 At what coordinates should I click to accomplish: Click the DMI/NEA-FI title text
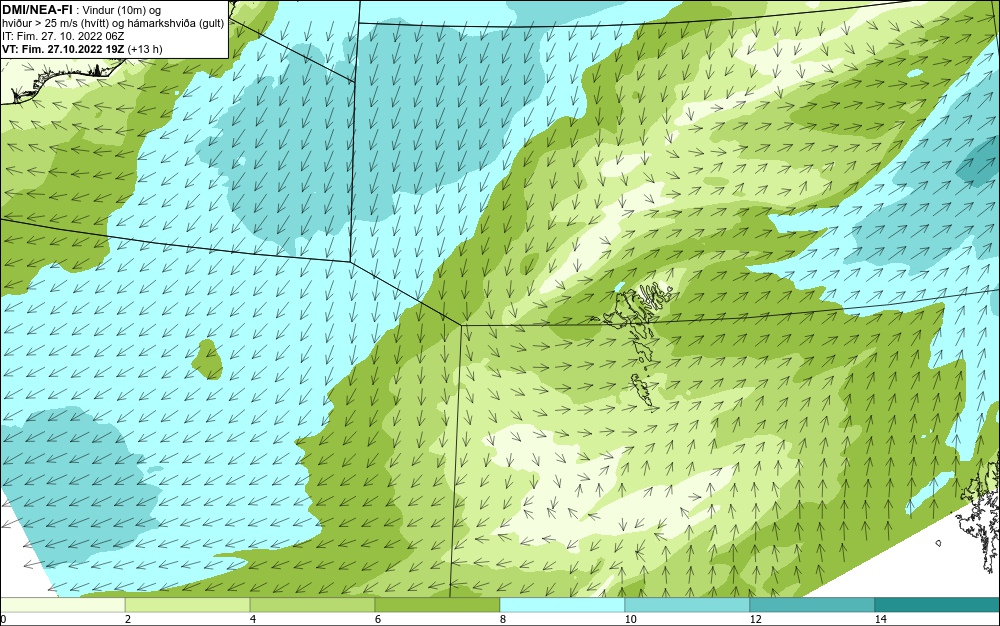click(37, 10)
